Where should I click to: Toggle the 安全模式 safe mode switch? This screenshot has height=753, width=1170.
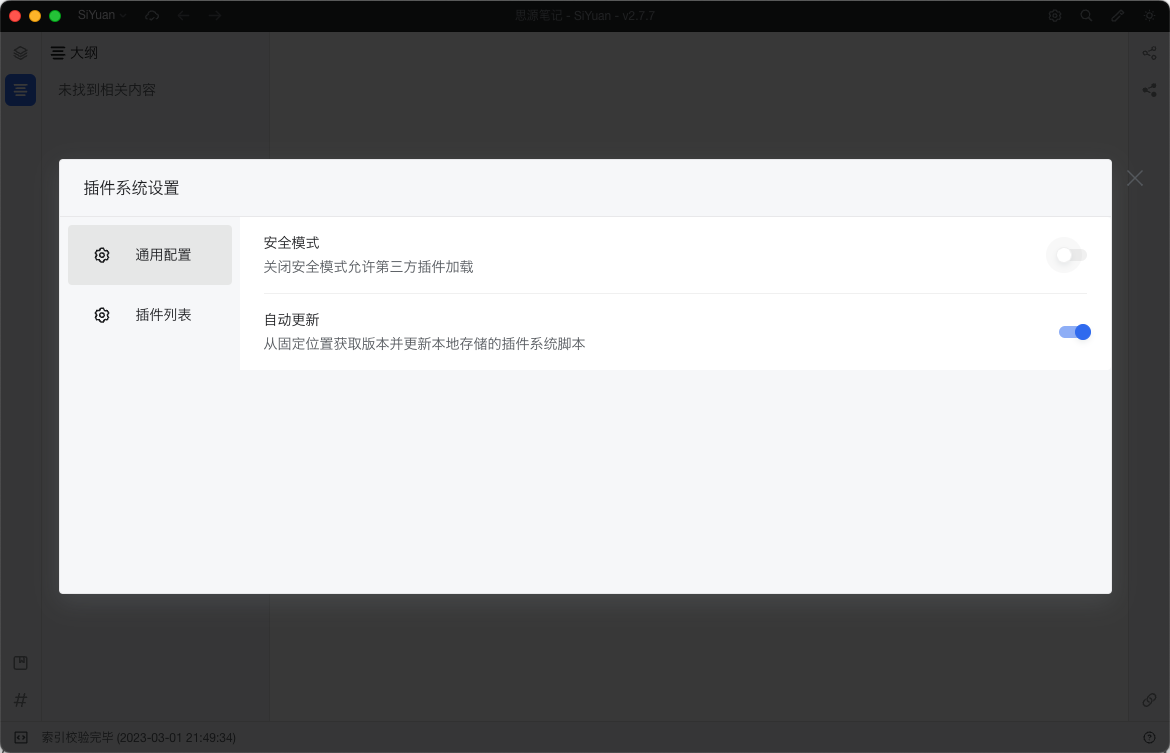click(1071, 255)
